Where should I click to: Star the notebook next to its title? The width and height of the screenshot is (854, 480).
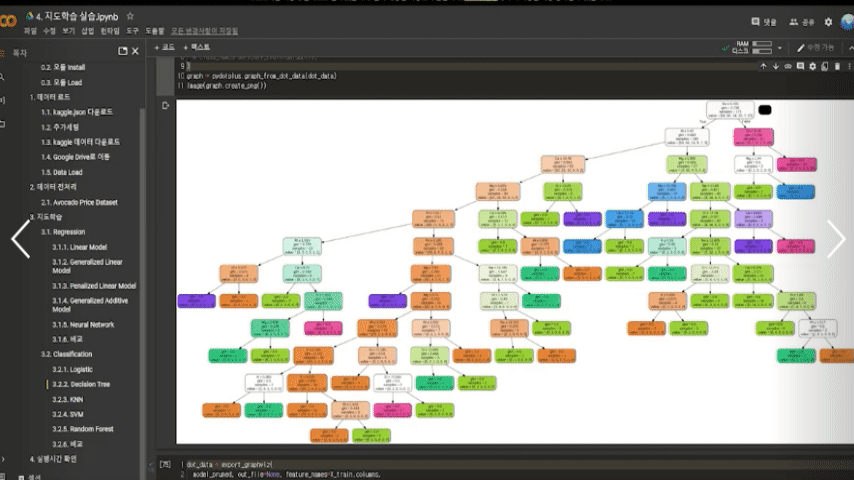[131, 17]
